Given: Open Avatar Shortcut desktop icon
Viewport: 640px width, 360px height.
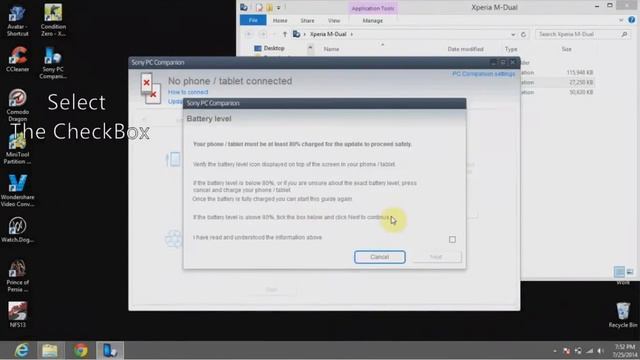Looking at the screenshot, I should (x=17, y=20).
